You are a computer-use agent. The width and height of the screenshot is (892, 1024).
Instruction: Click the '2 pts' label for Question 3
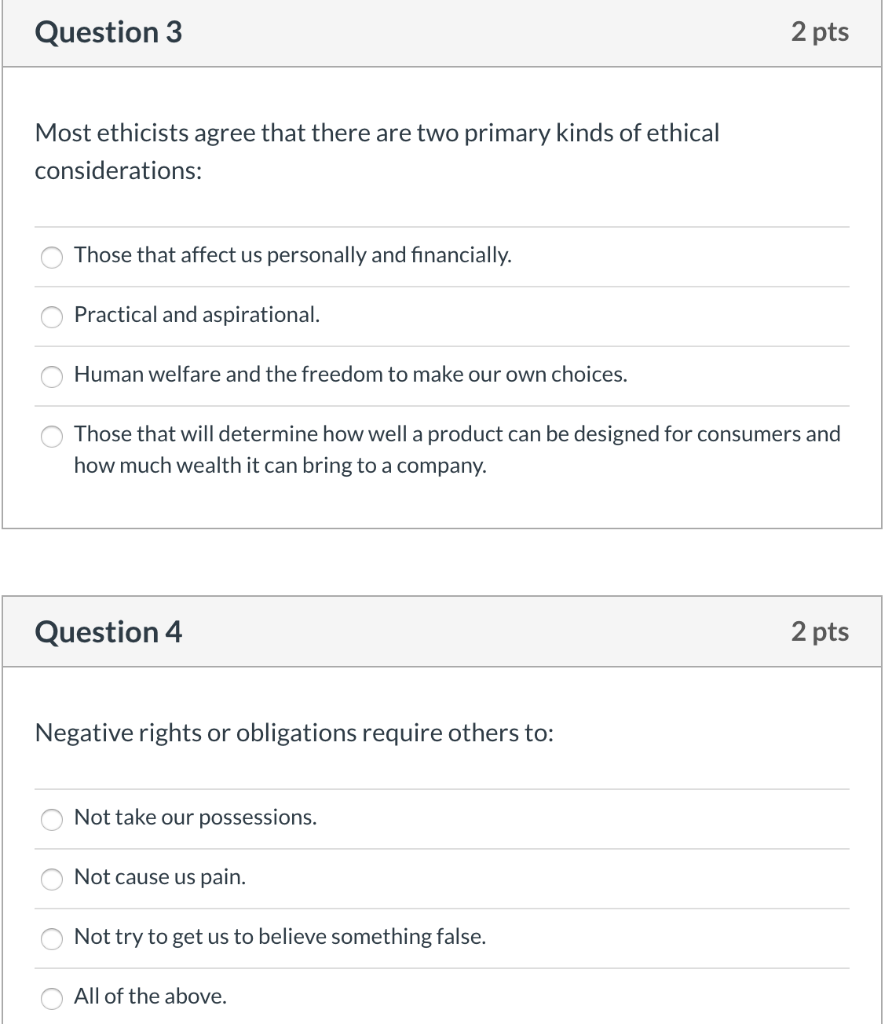(x=820, y=32)
